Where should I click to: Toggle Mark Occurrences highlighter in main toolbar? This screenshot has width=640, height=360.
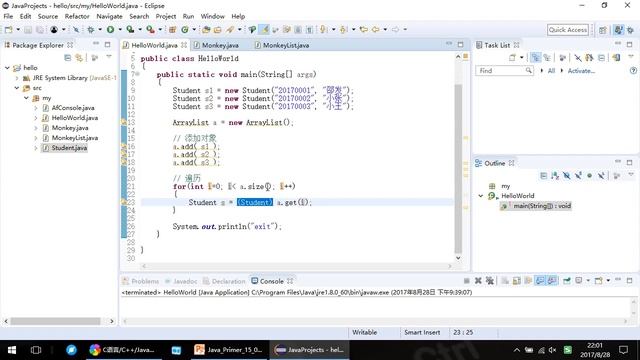coord(265,29)
